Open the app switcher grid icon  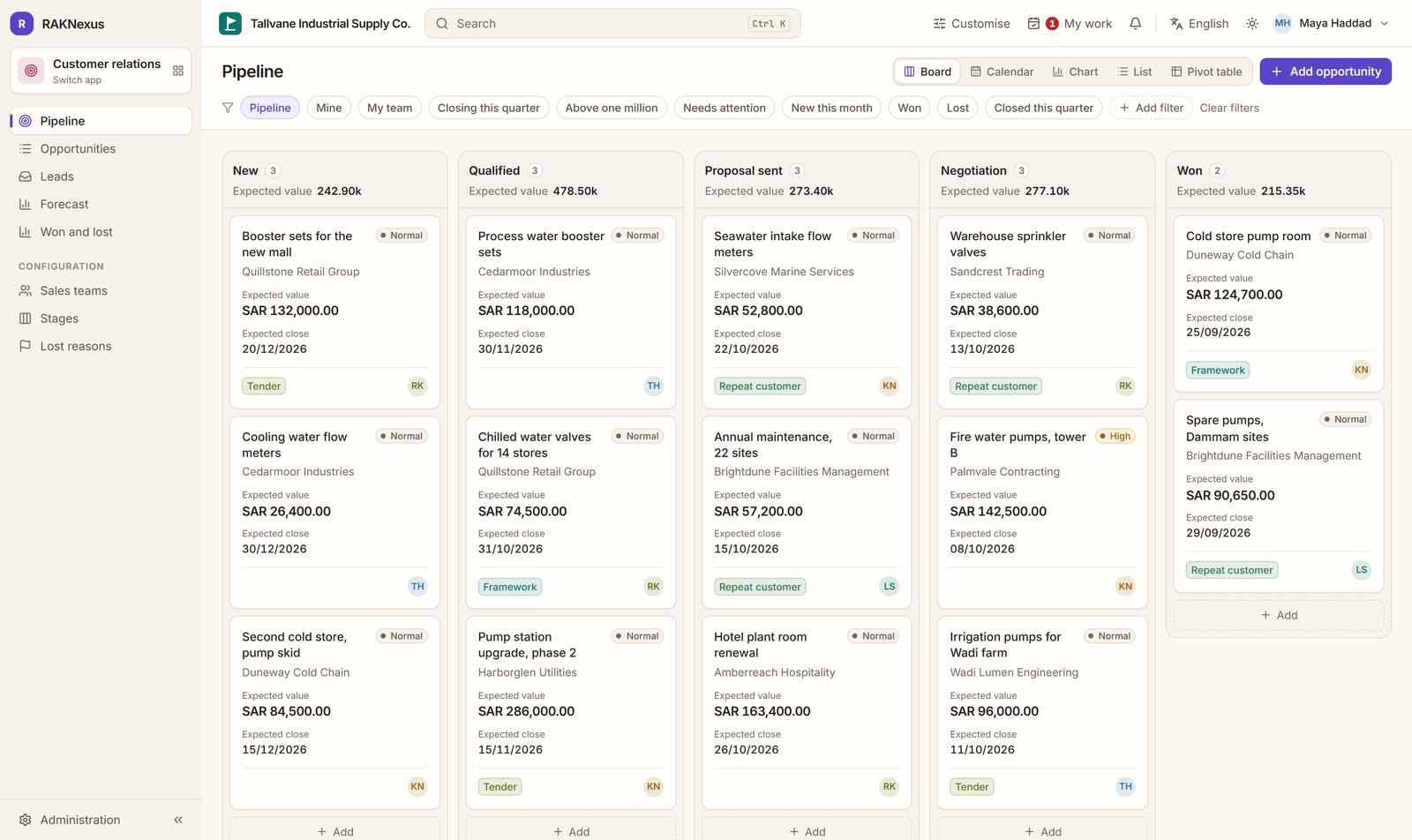[178, 71]
